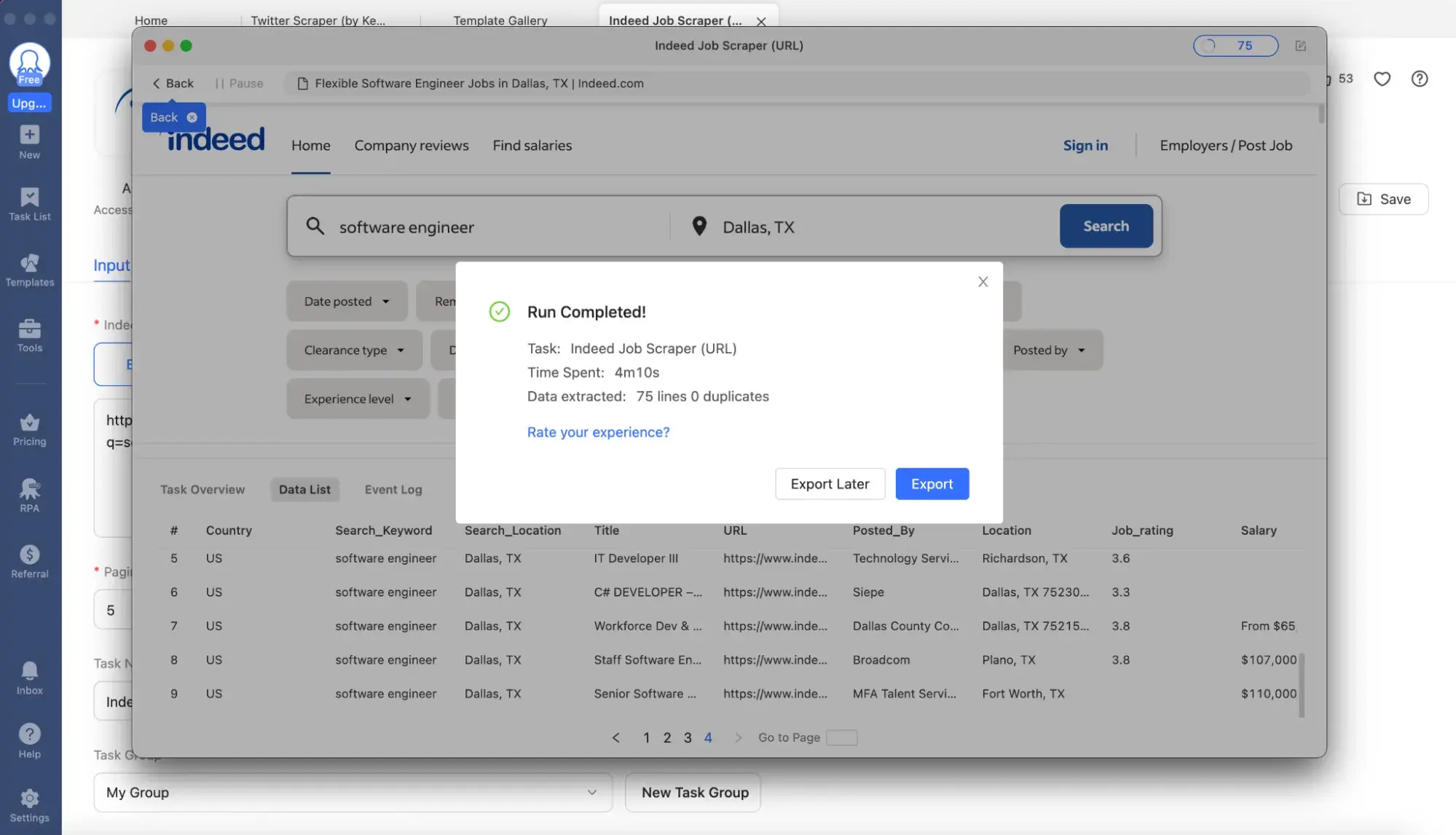
Task: Open Help in sidebar
Action: pyautogui.click(x=29, y=741)
